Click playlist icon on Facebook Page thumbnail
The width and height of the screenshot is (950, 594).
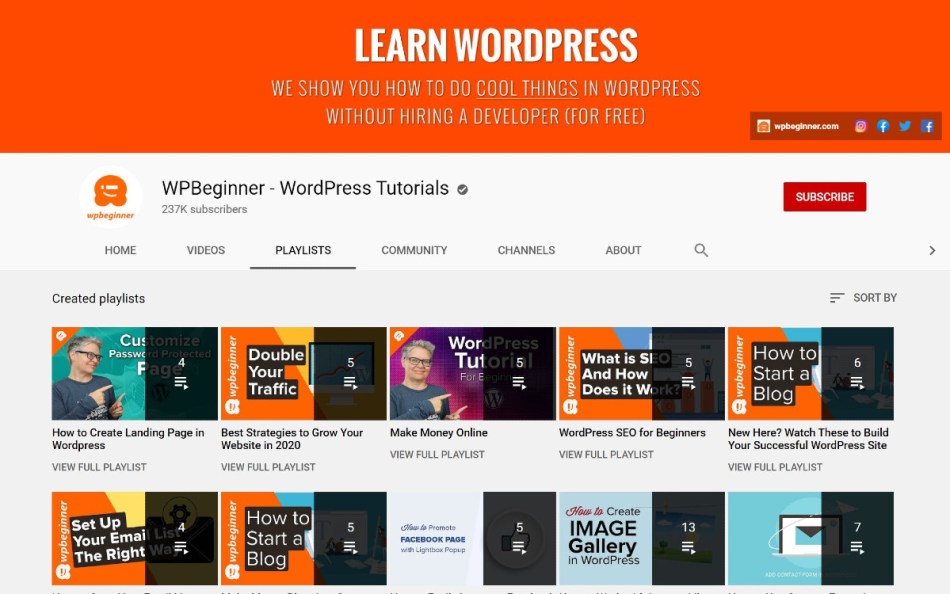(519, 547)
